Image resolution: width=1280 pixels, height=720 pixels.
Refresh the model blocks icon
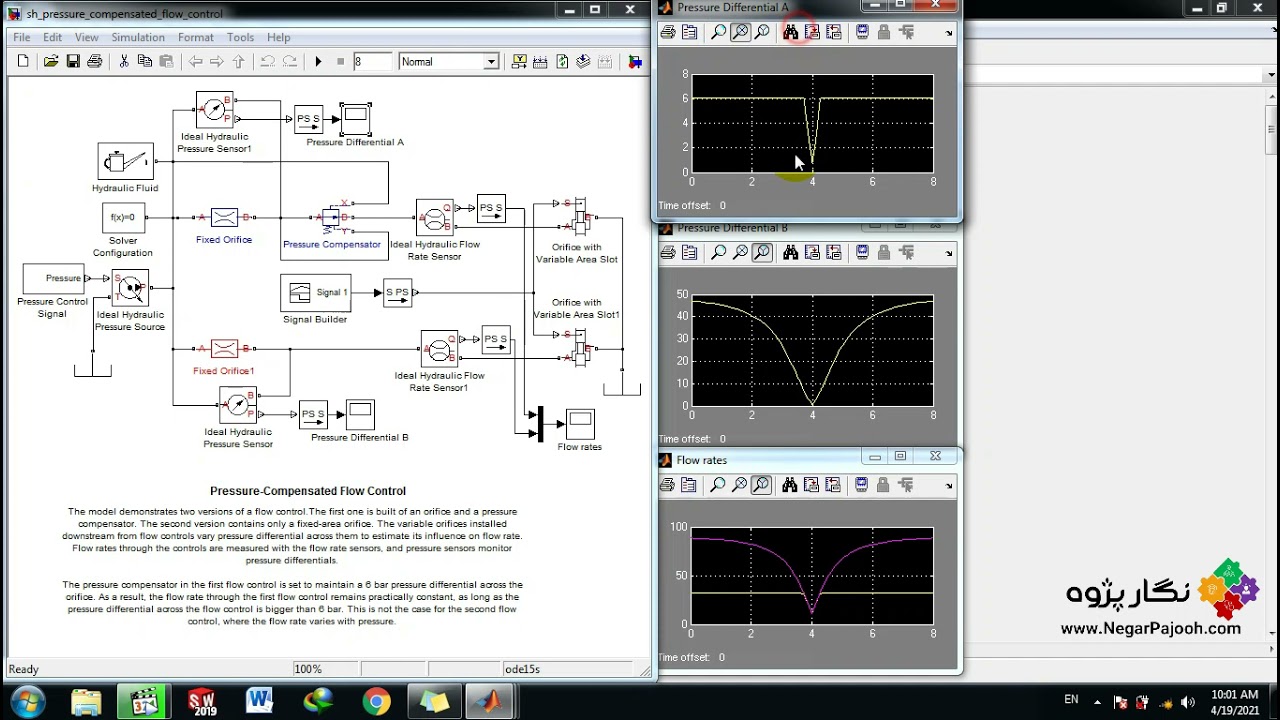(x=562, y=62)
